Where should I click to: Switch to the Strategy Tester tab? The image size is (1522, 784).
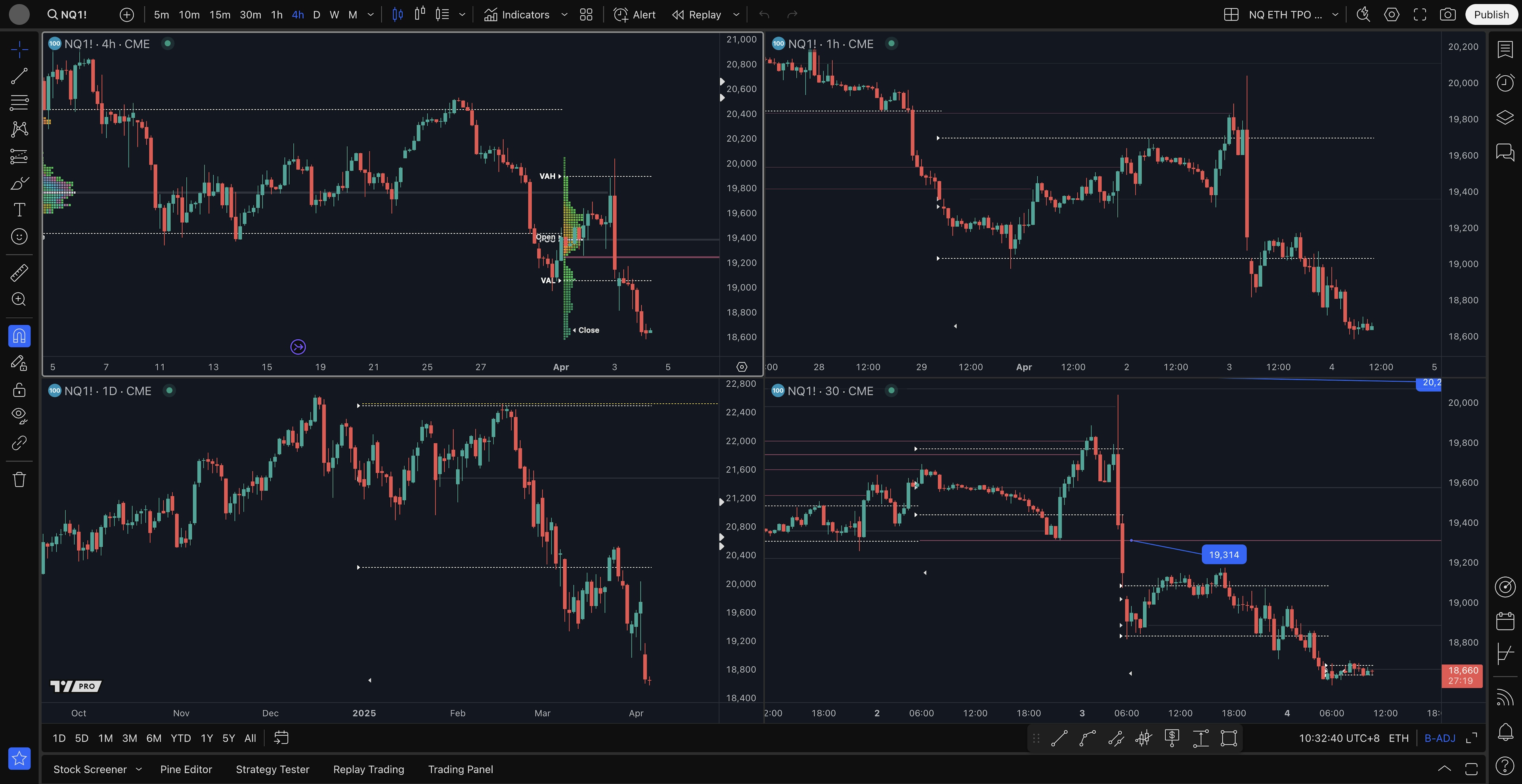[272, 769]
